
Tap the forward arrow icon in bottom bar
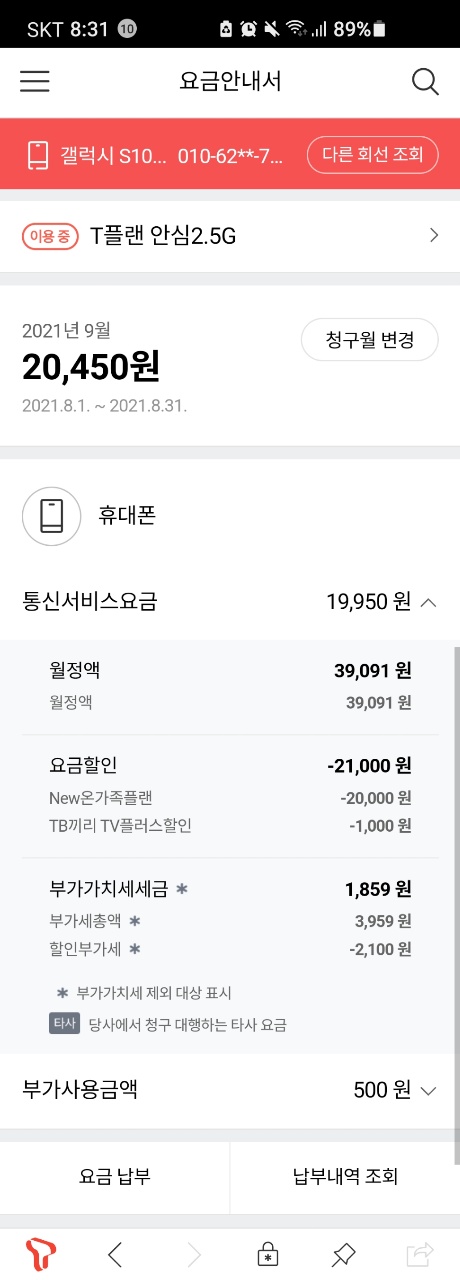(193, 1254)
